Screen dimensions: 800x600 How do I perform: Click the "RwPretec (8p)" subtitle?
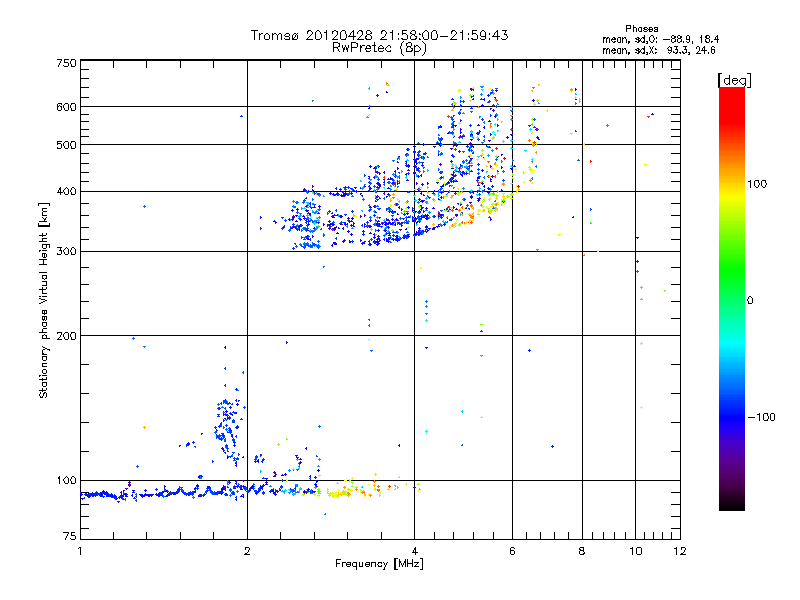[379, 48]
